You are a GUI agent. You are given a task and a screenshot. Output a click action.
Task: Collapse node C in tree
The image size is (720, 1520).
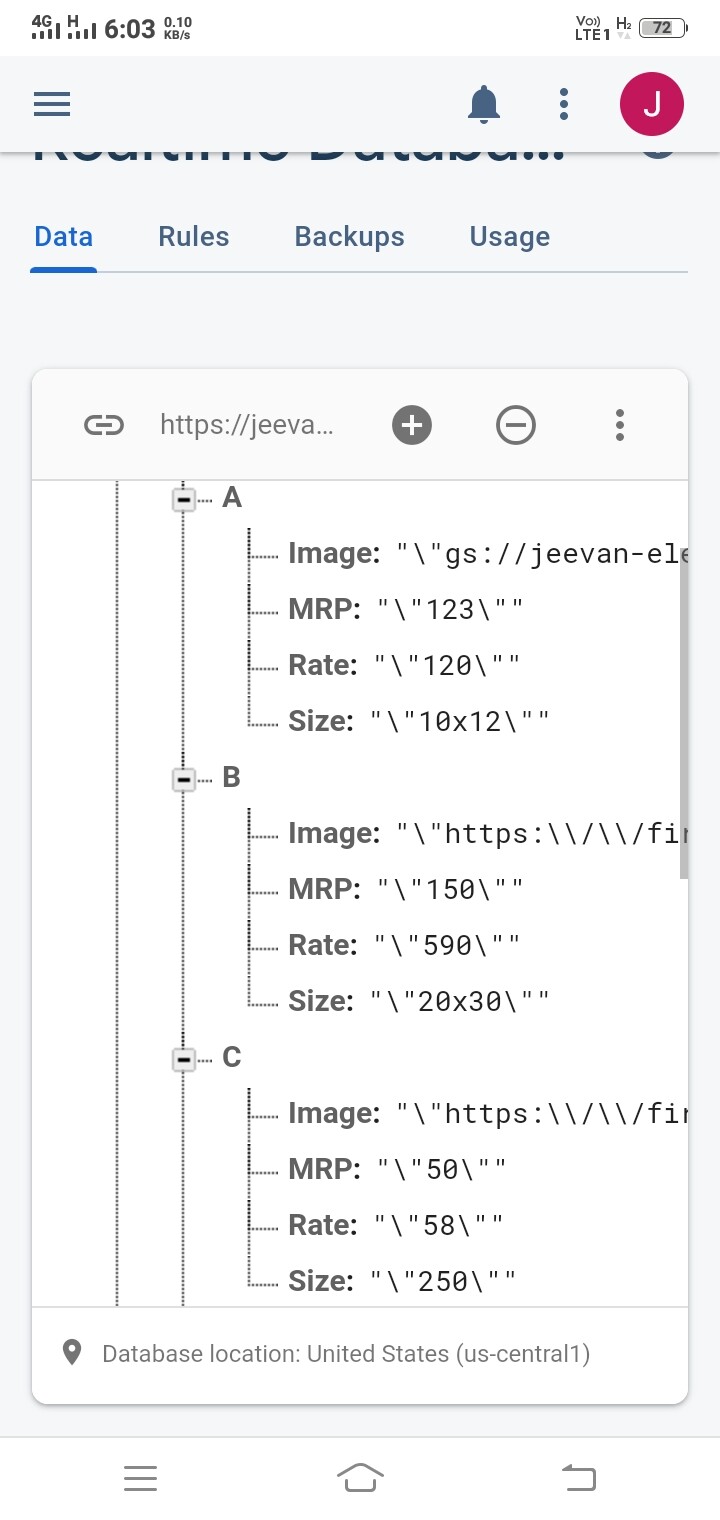184,1059
